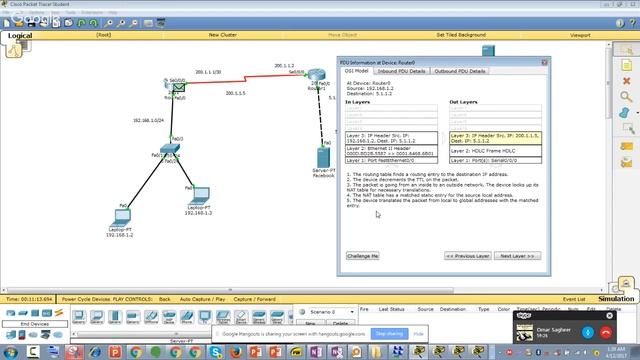Screen dimensions: 640x360
Task: Click the Next Layer button
Action: [518, 256]
